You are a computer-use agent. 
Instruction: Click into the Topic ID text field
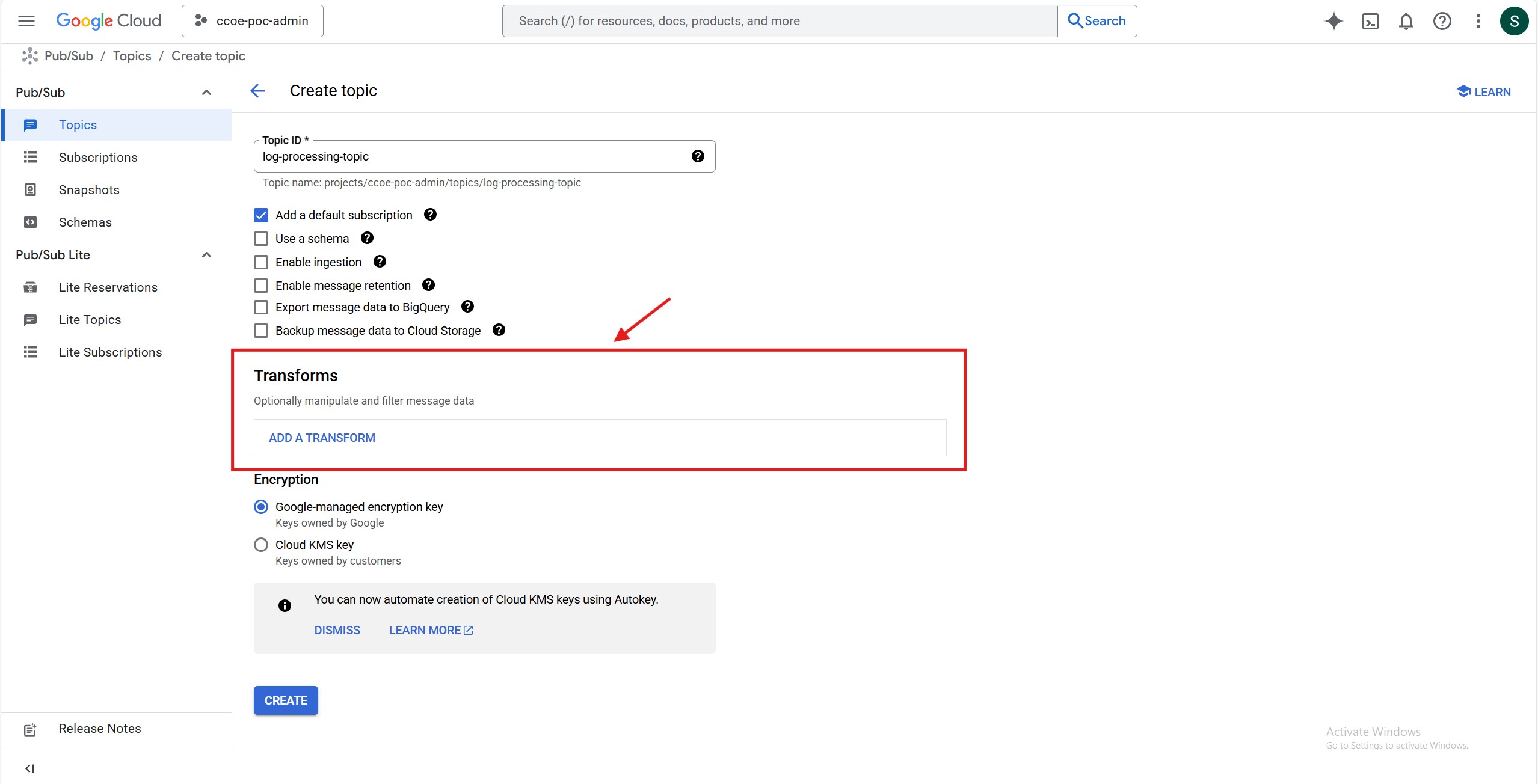click(x=469, y=157)
